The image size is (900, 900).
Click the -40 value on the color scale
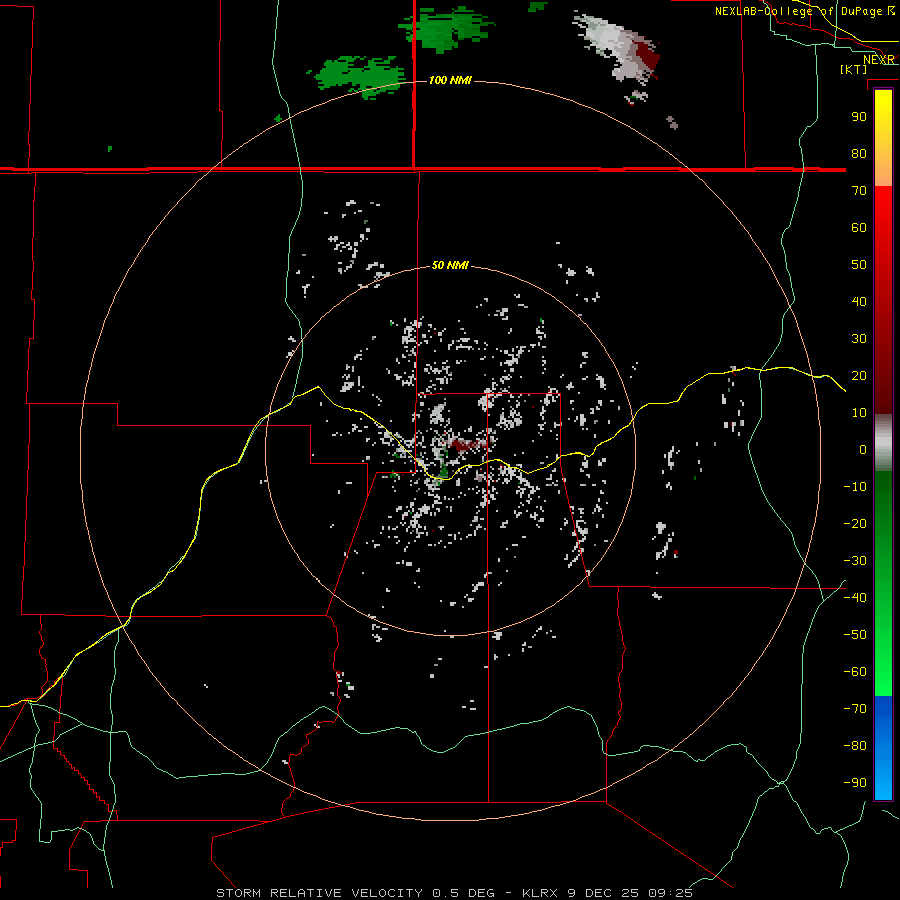coord(855,598)
